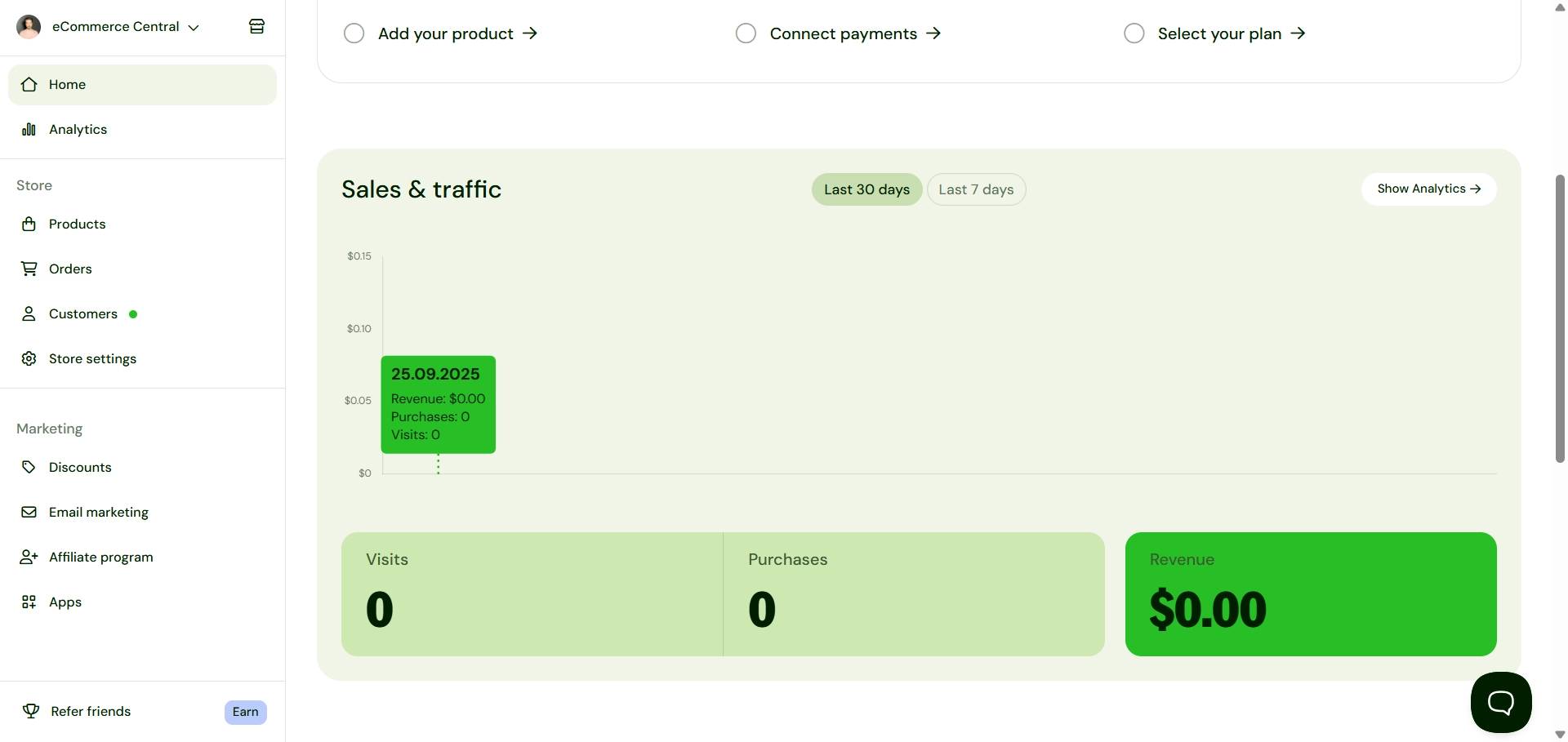Click the Refer friends trophy icon
This screenshot has height=742, width=1568.
[x=31, y=712]
